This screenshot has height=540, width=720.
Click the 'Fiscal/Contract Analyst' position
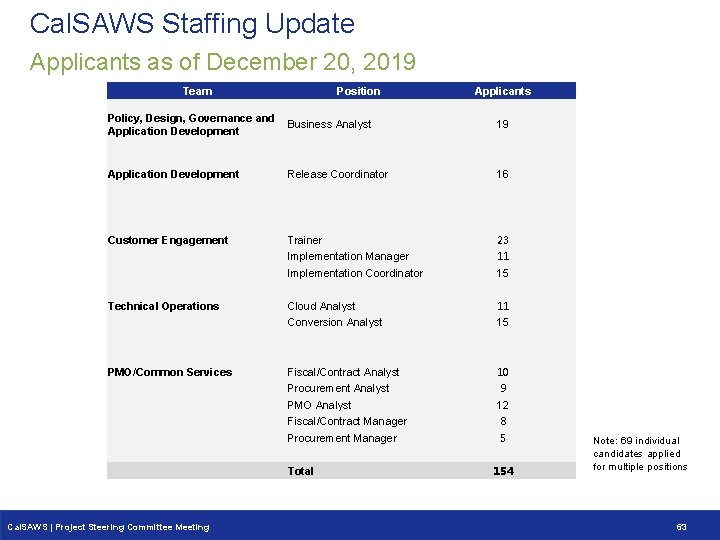click(343, 372)
